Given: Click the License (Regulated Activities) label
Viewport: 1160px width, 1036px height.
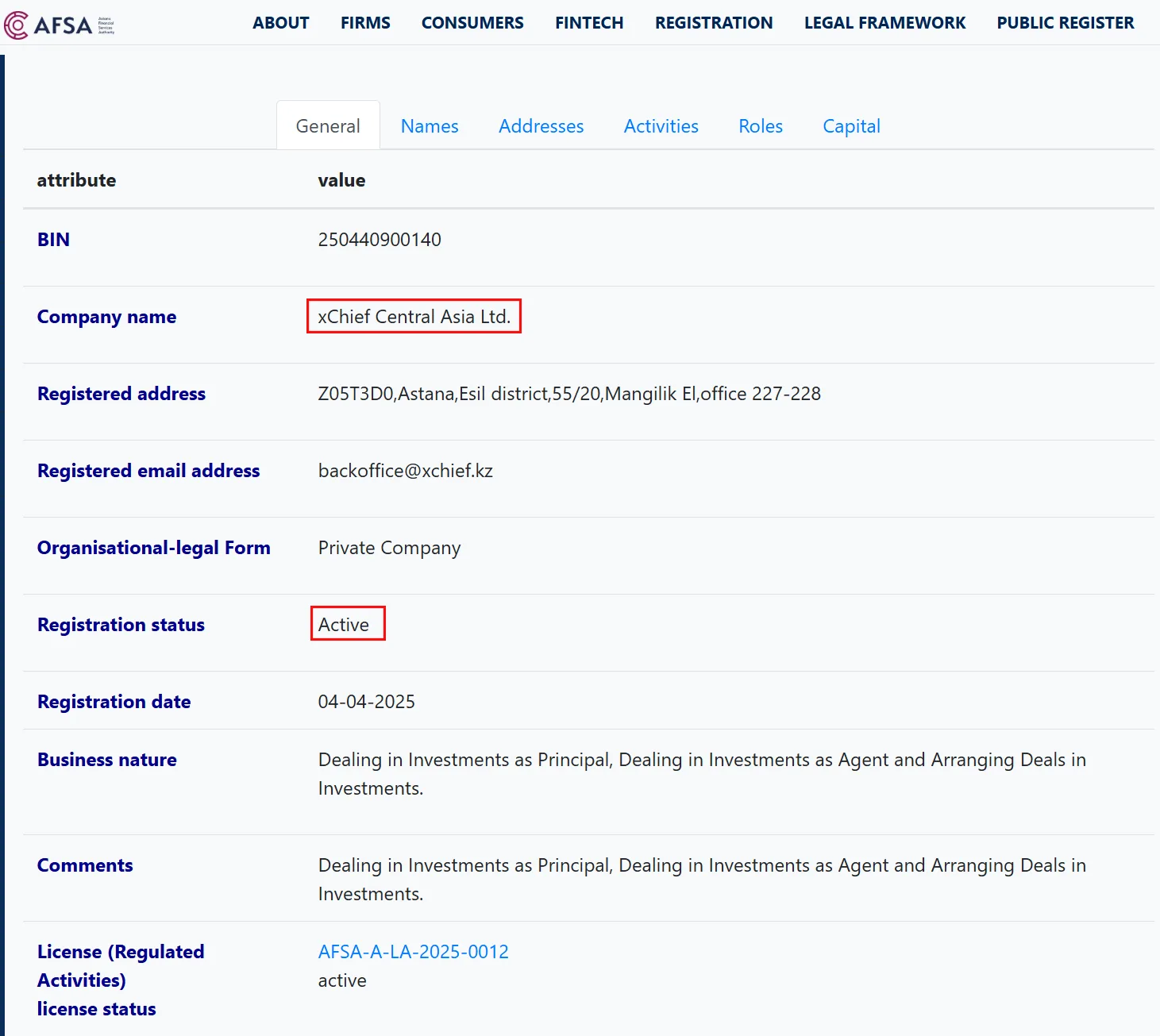Looking at the screenshot, I should (x=121, y=966).
